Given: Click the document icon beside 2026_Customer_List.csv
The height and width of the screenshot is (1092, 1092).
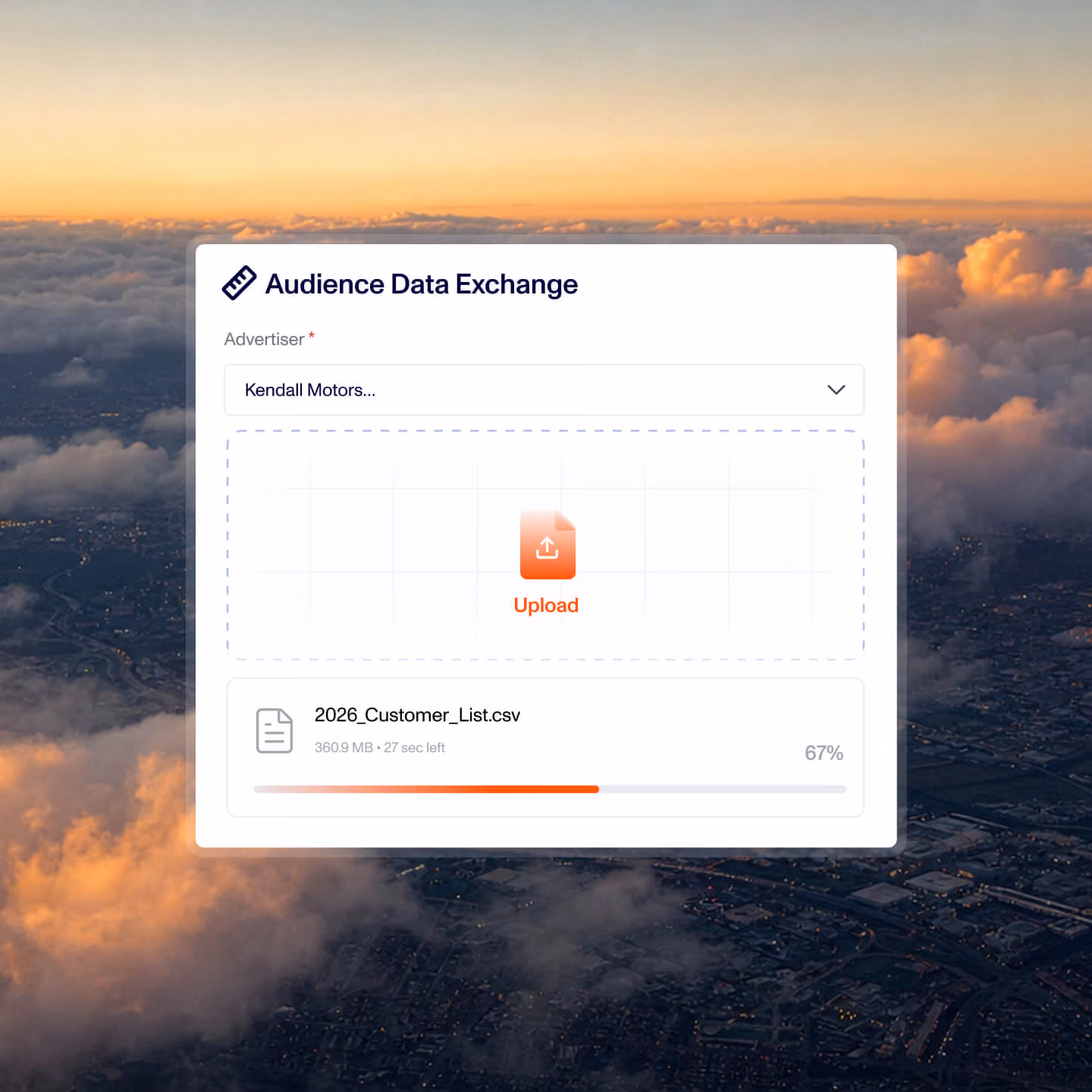Looking at the screenshot, I should 275,730.
